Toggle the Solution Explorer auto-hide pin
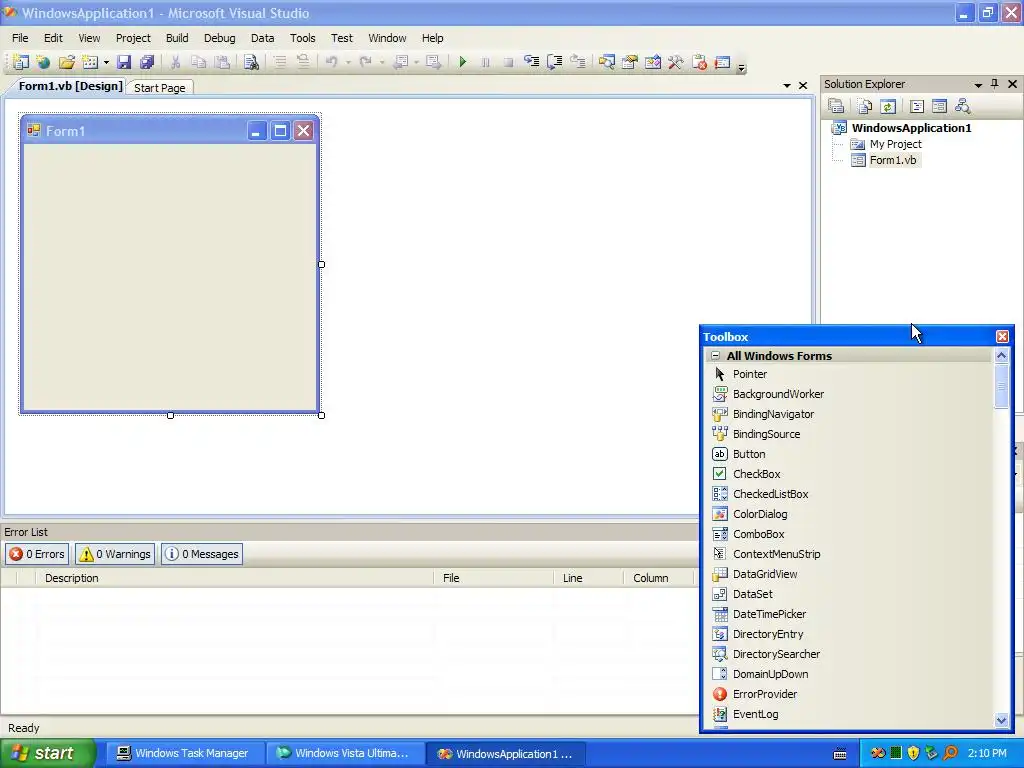This screenshot has height=768, width=1024. point(995,84)
